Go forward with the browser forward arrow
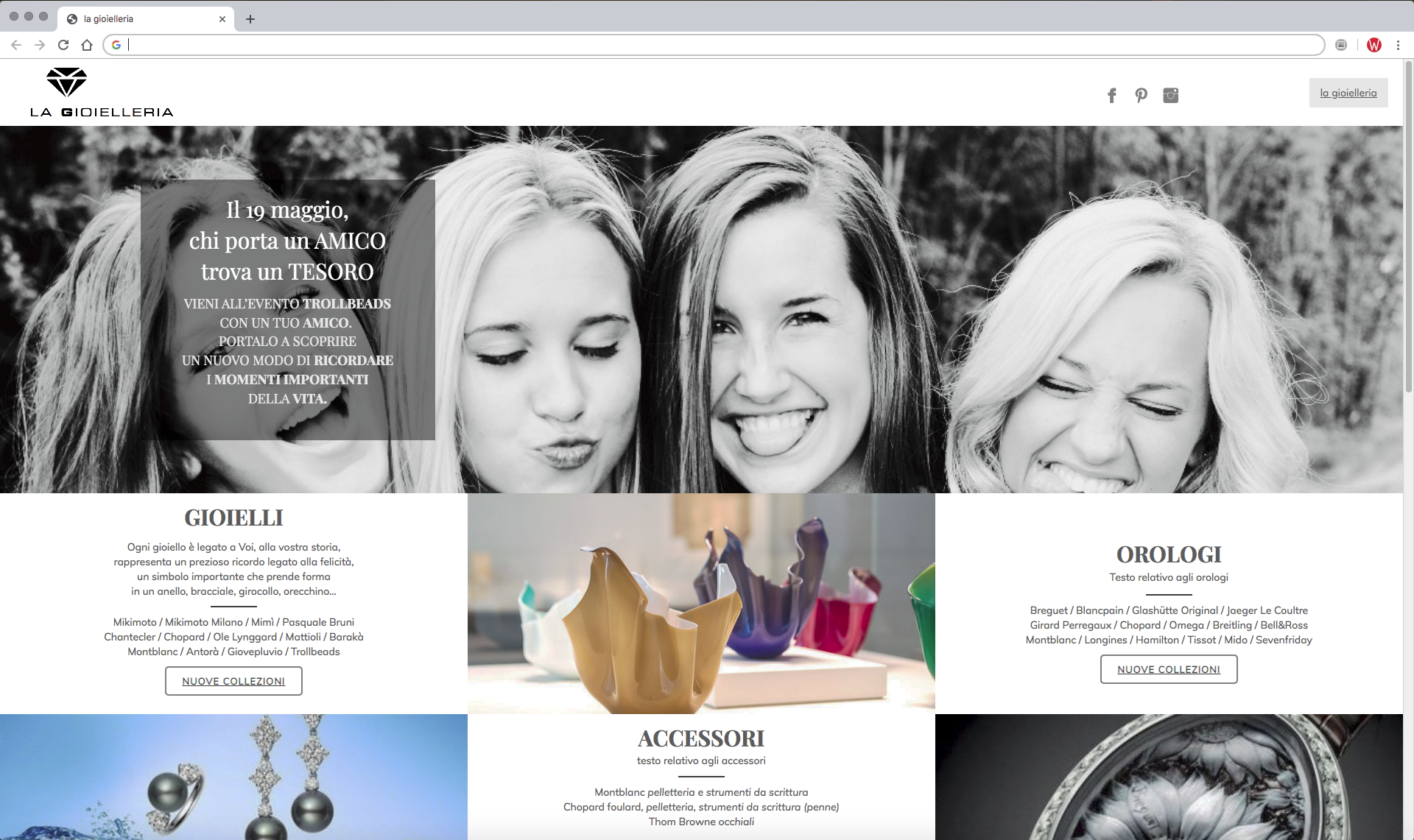The height and width of the screenshot is (840, 1414). pos(40,45)
